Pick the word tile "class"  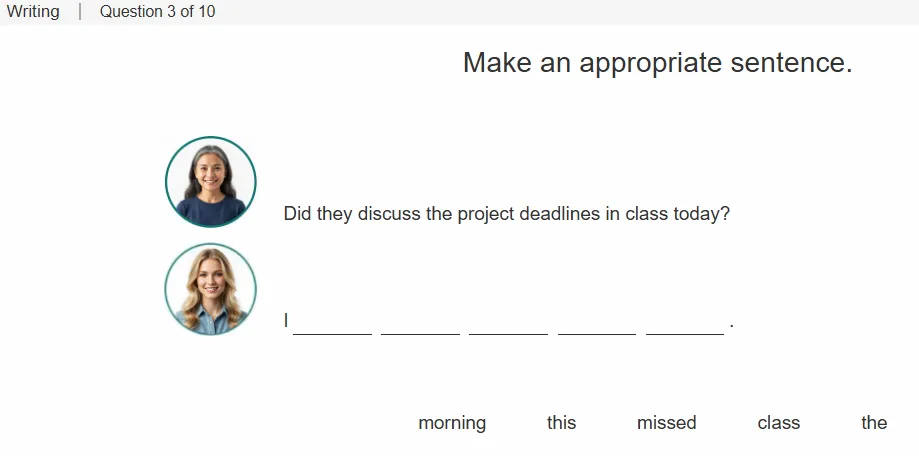[778, 423]
